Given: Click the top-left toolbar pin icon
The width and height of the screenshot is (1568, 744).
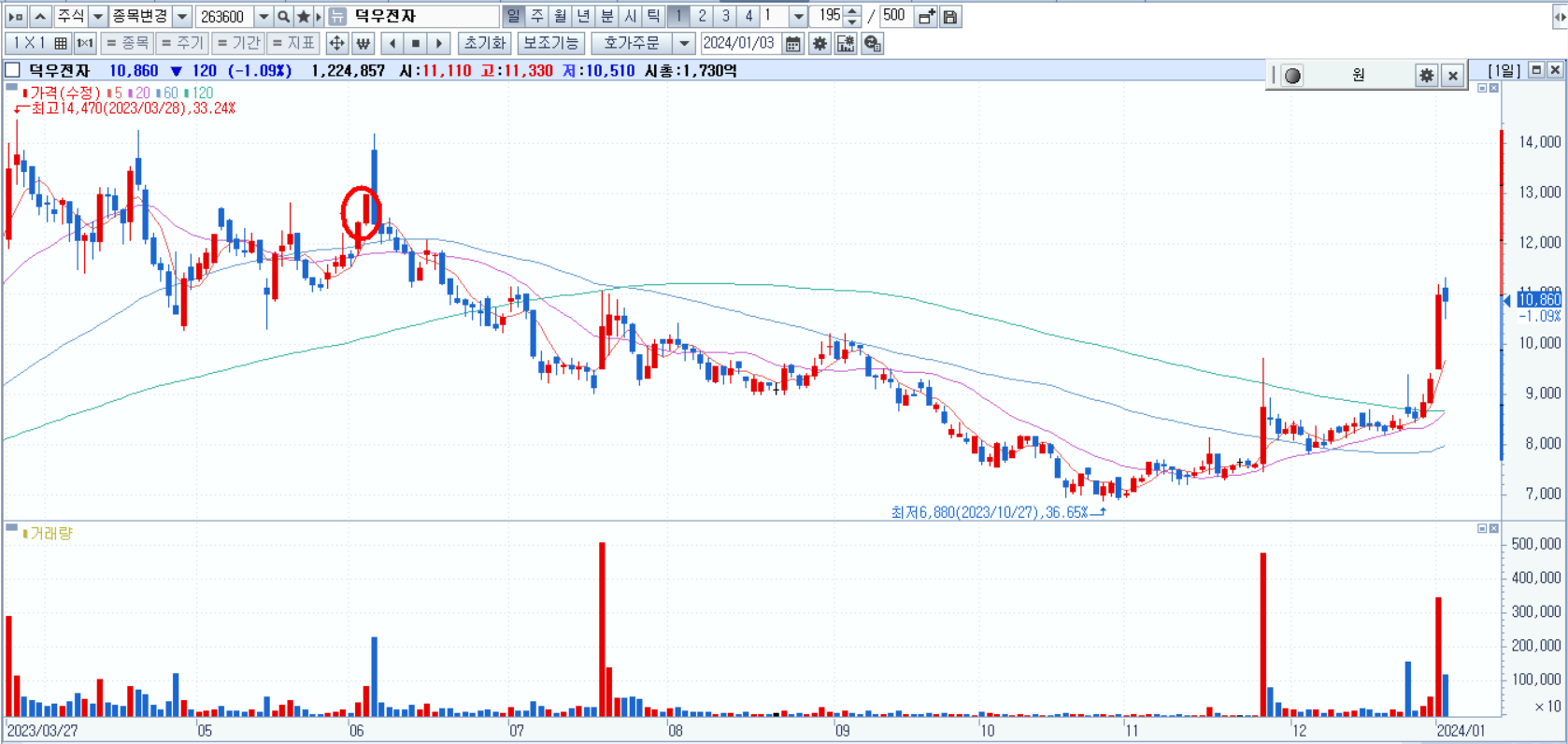Looking at the screenshot, I should pos(16,17).
